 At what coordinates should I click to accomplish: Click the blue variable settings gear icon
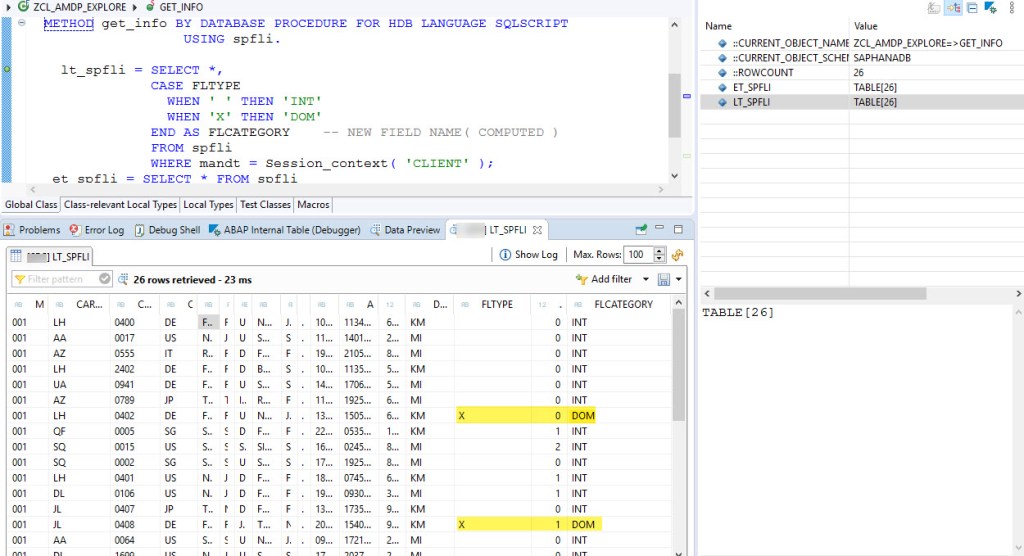991,8
